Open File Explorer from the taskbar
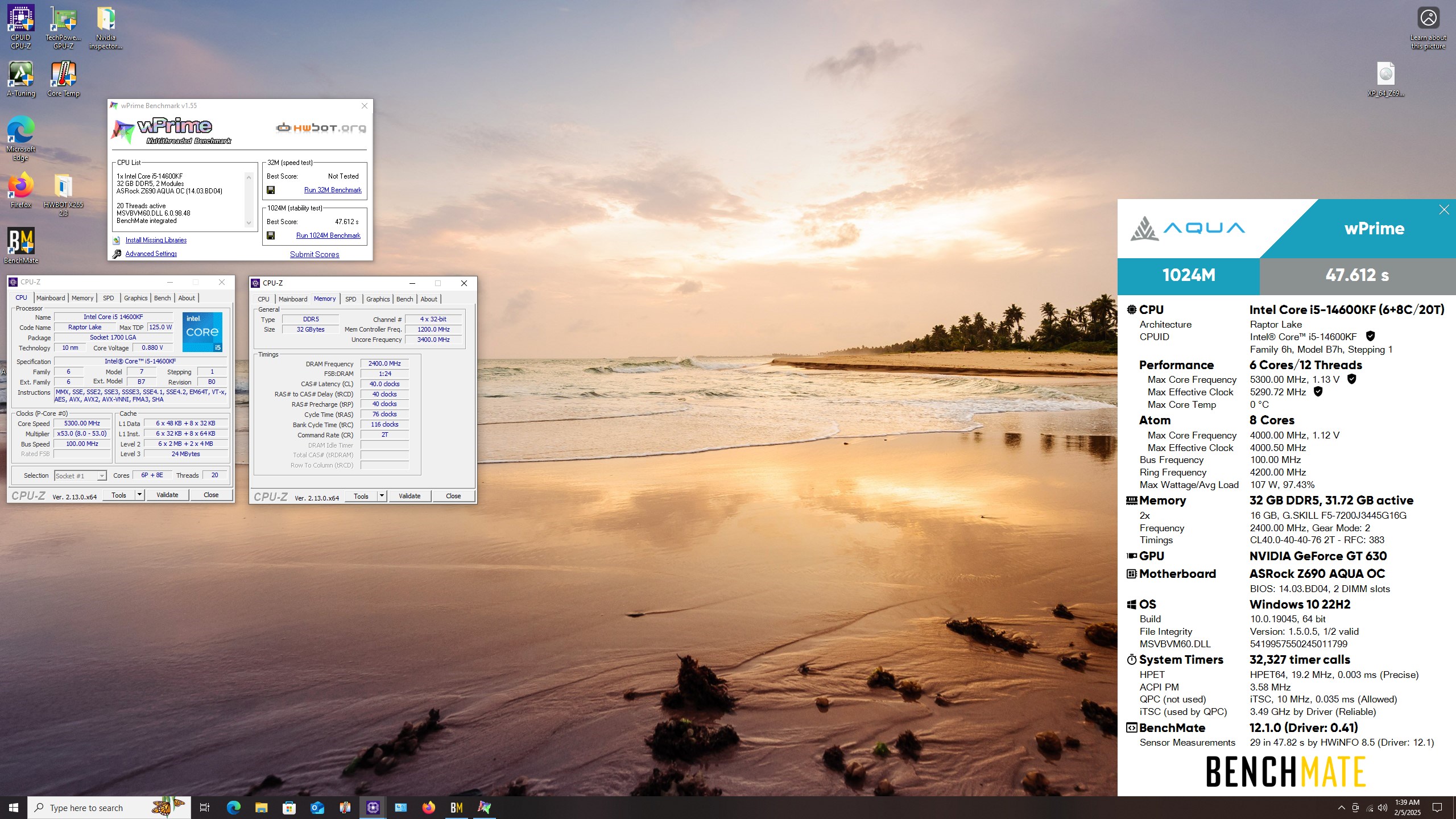1456x819 pixels. point(261,808)
